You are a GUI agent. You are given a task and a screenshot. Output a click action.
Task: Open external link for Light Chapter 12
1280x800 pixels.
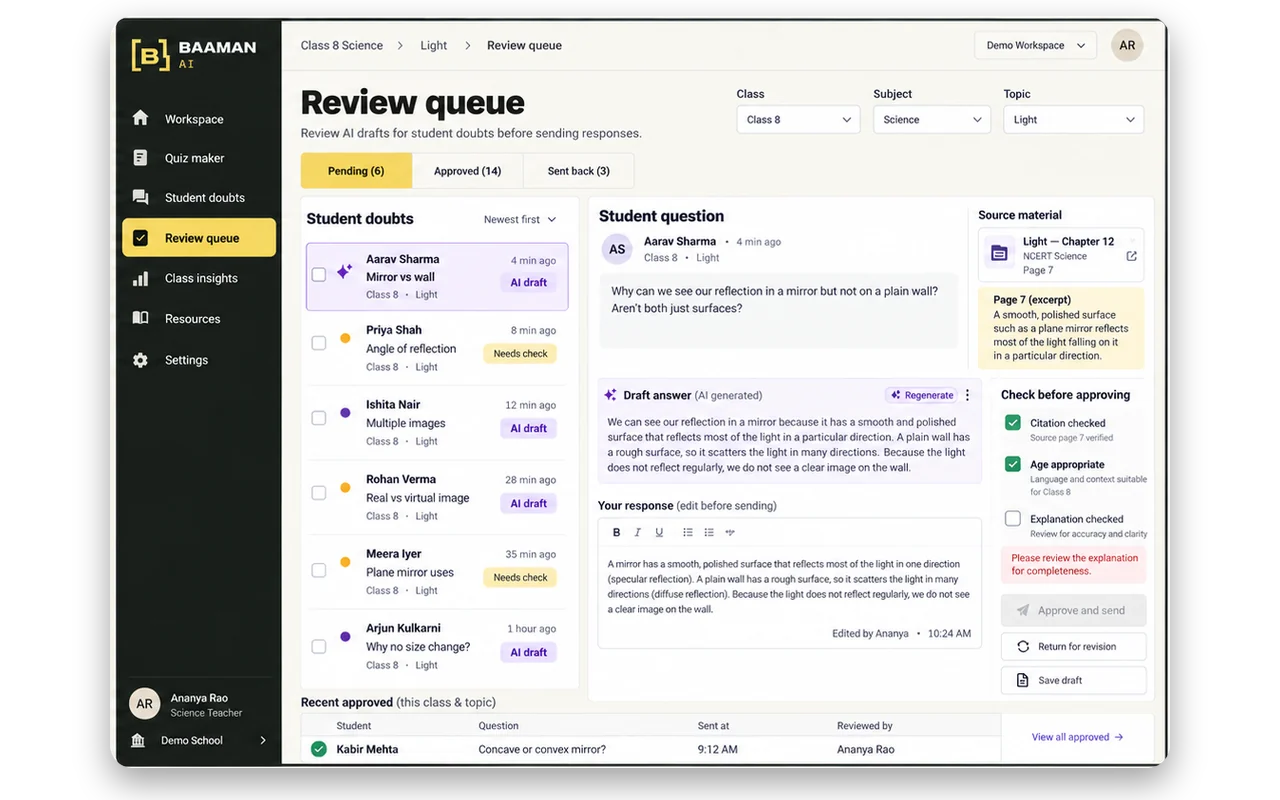(1131, 256)
